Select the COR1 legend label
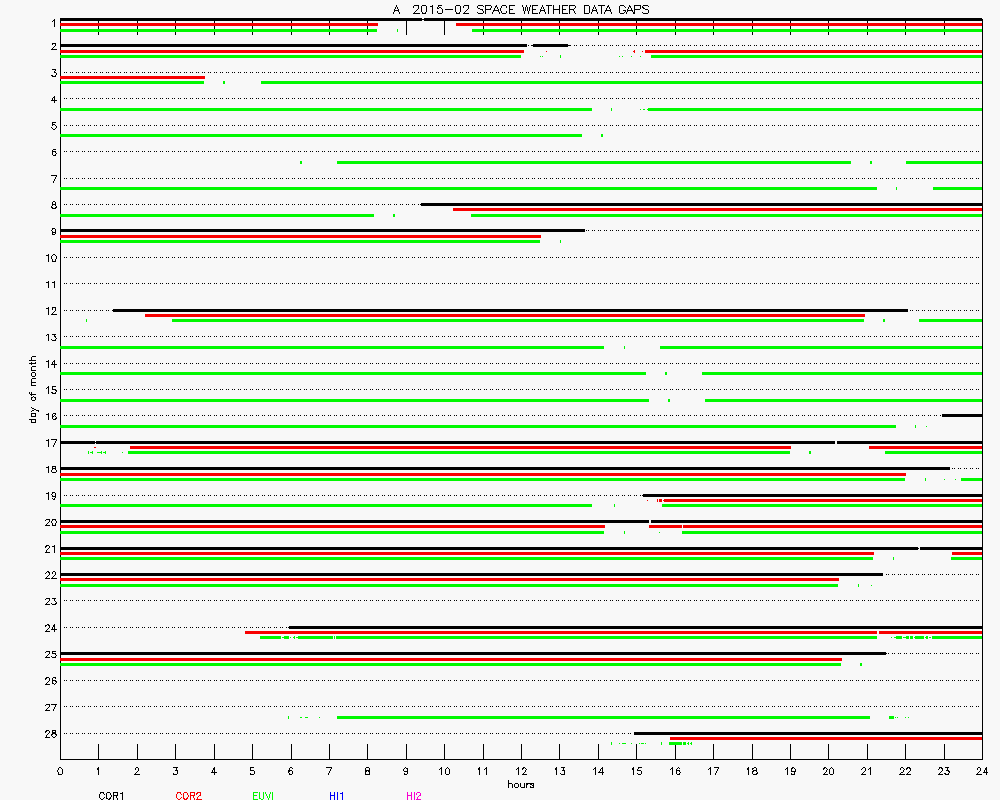Viewport: 1000px width, 800px height. pyautogui.click(x=111, y=796)
